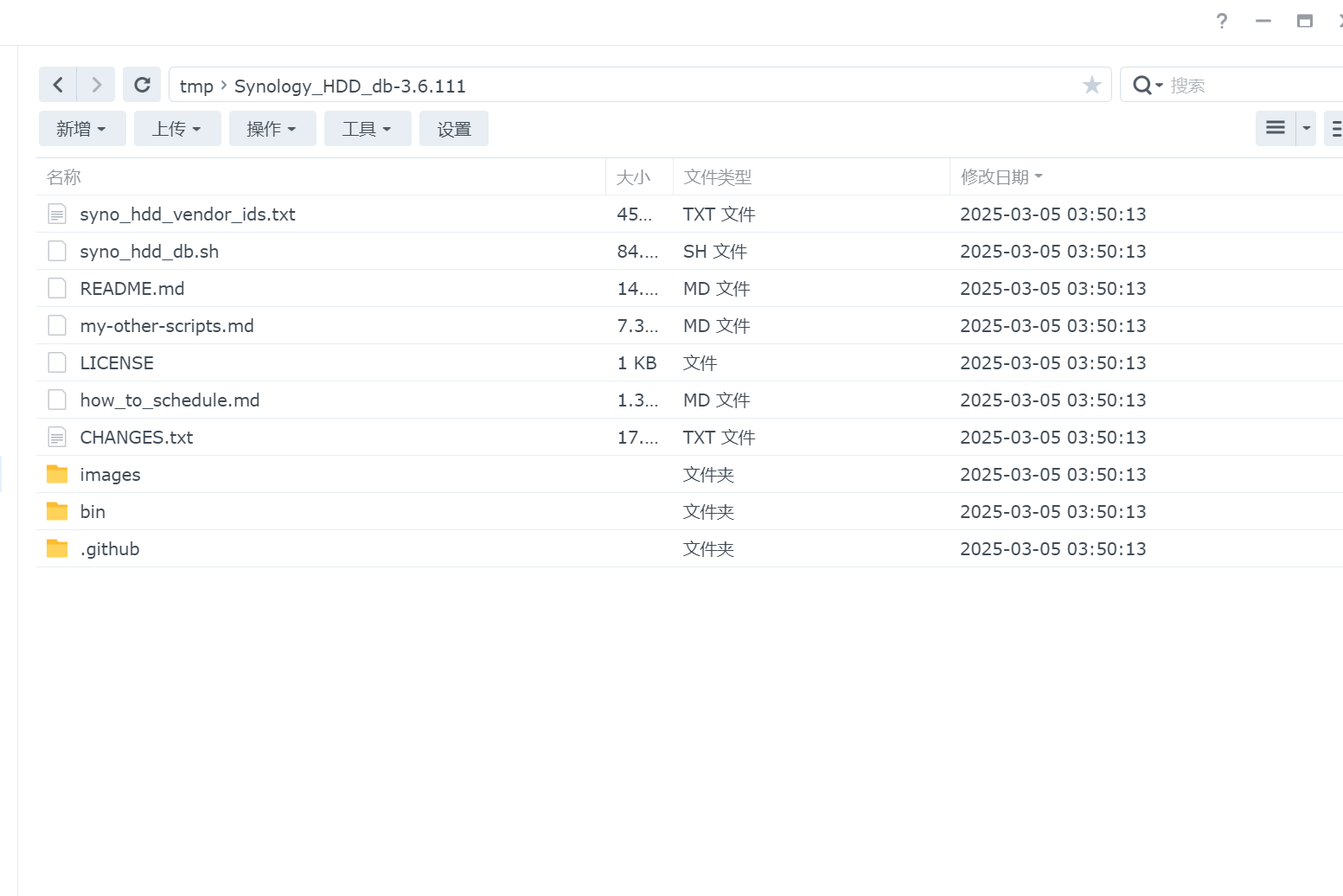Open view mode dropdown arrow
Viewport: 1343px width, 896px height.
point(1306,128)
